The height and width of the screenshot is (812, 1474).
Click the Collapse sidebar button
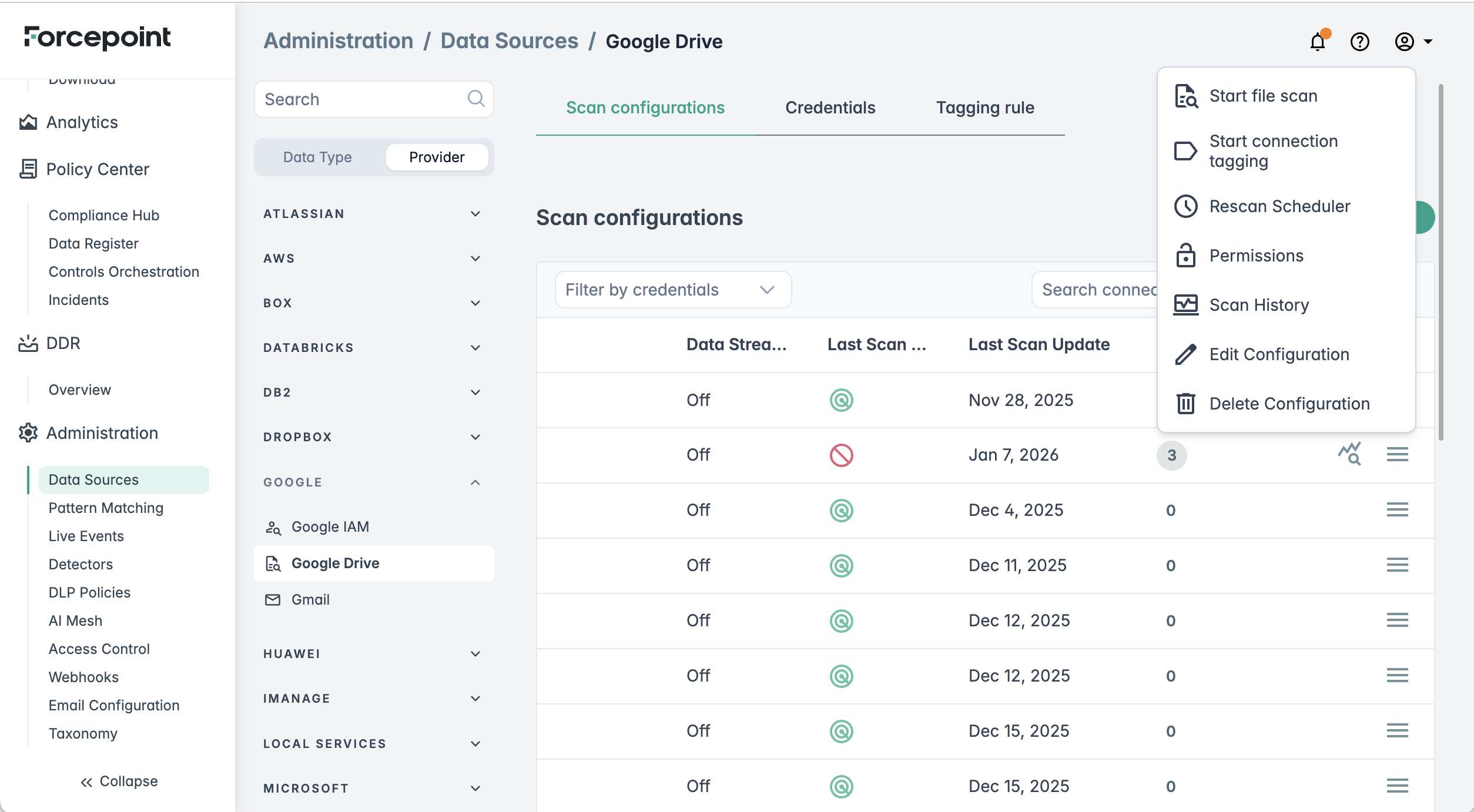tap(119, 781)
